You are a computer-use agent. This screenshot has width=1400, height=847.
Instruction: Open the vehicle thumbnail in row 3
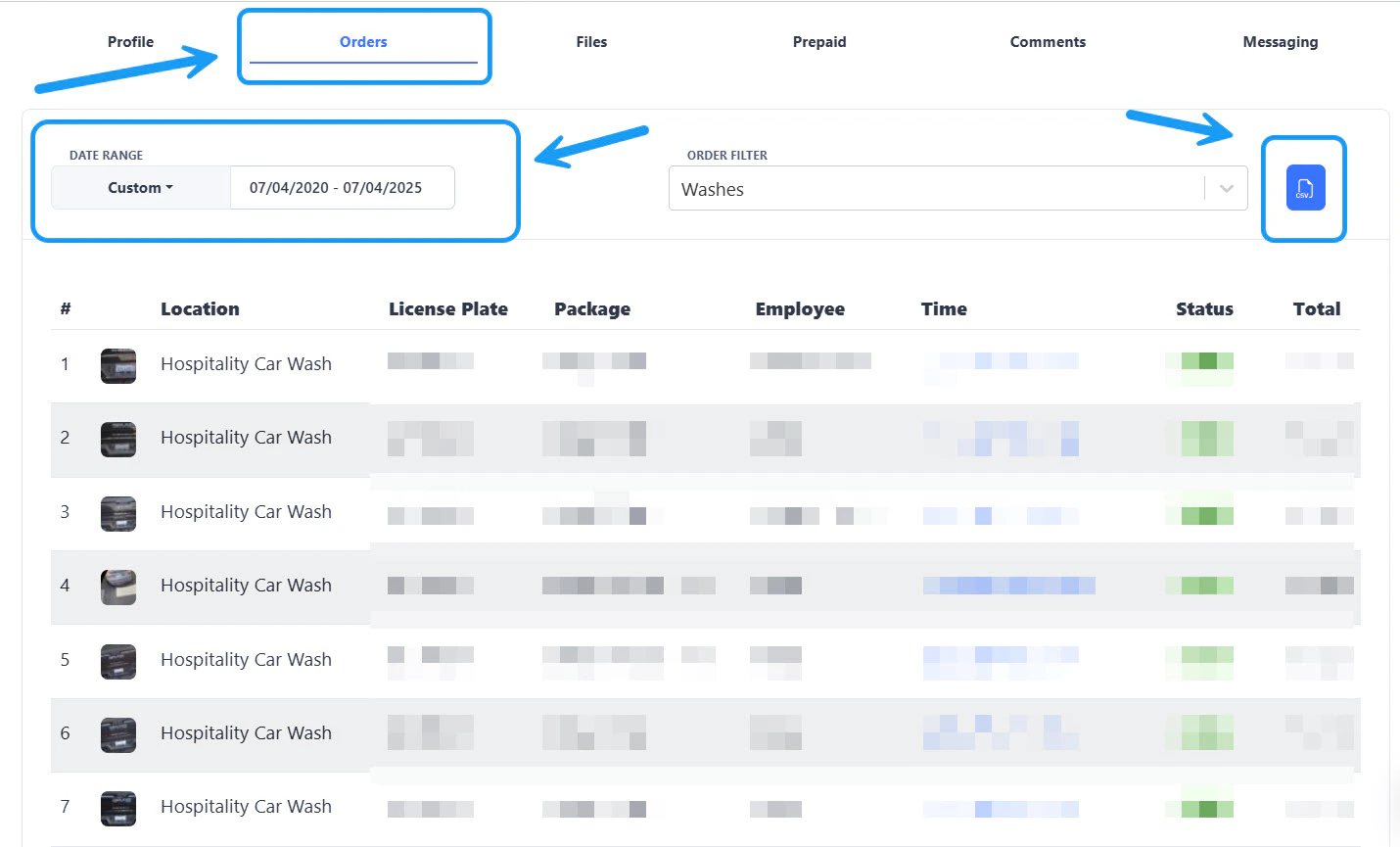[118, 513]
